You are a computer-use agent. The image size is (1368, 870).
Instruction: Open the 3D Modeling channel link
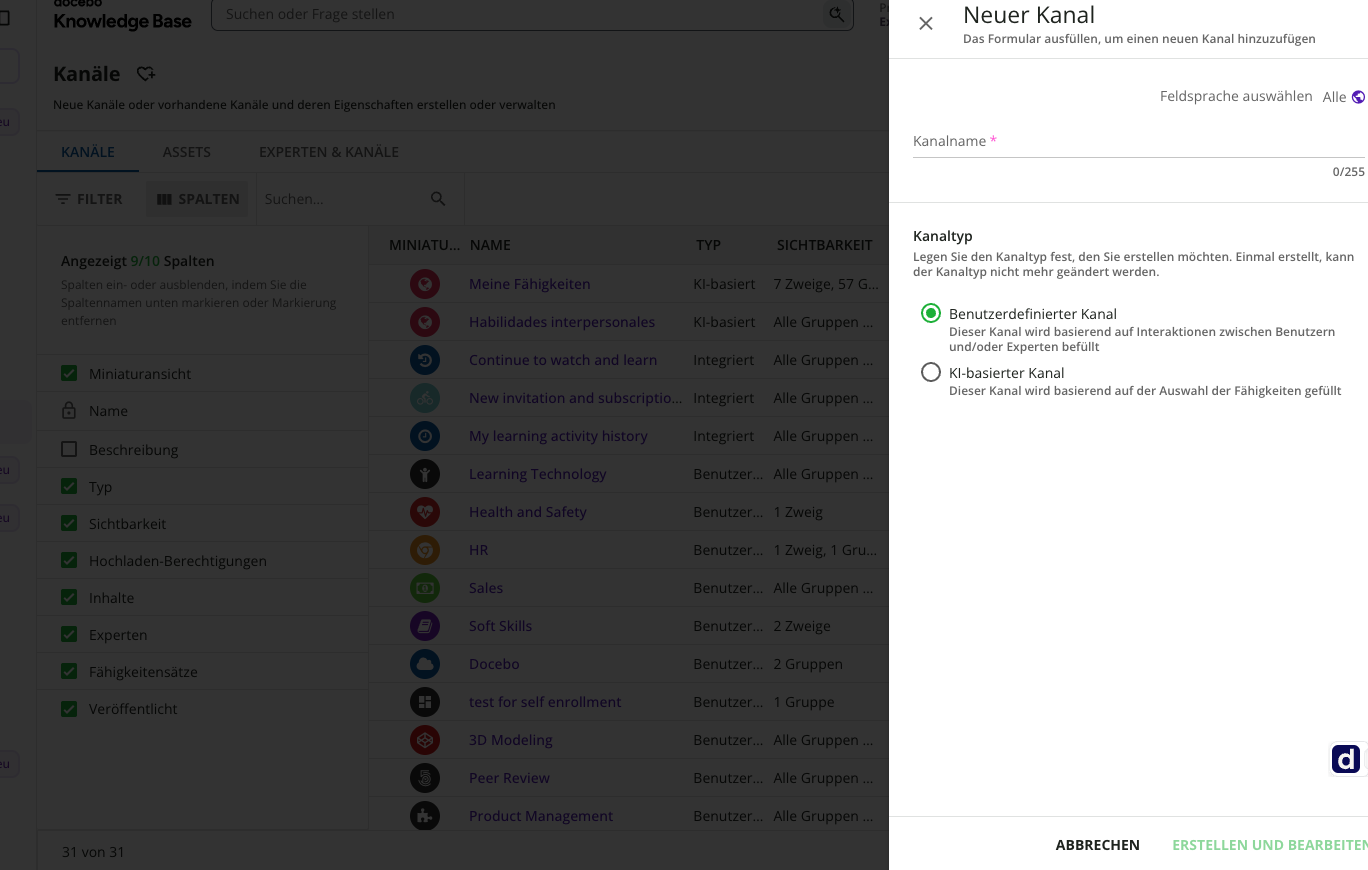pos(511,740)
